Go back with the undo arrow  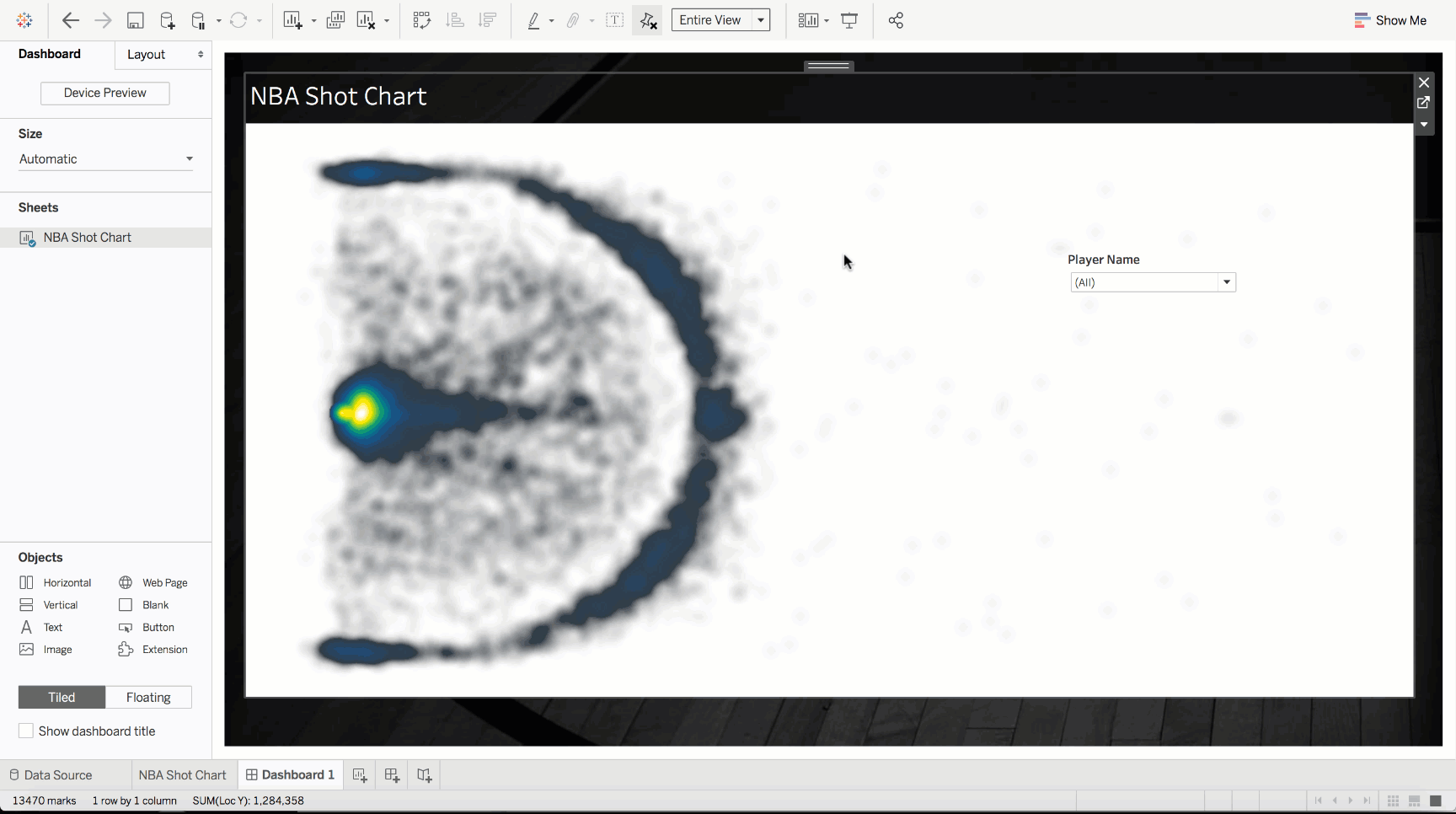pyautogui.click(x=71, y=20)
